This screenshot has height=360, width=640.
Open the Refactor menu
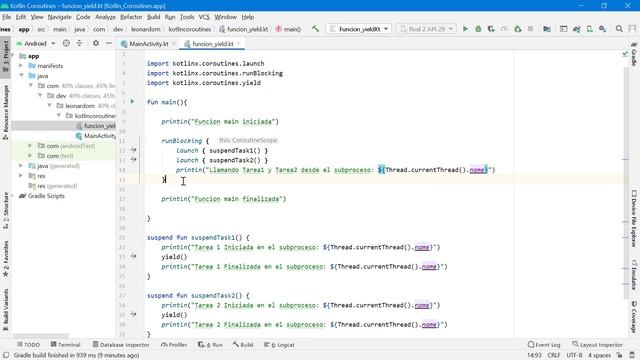(x=131, y=17)
